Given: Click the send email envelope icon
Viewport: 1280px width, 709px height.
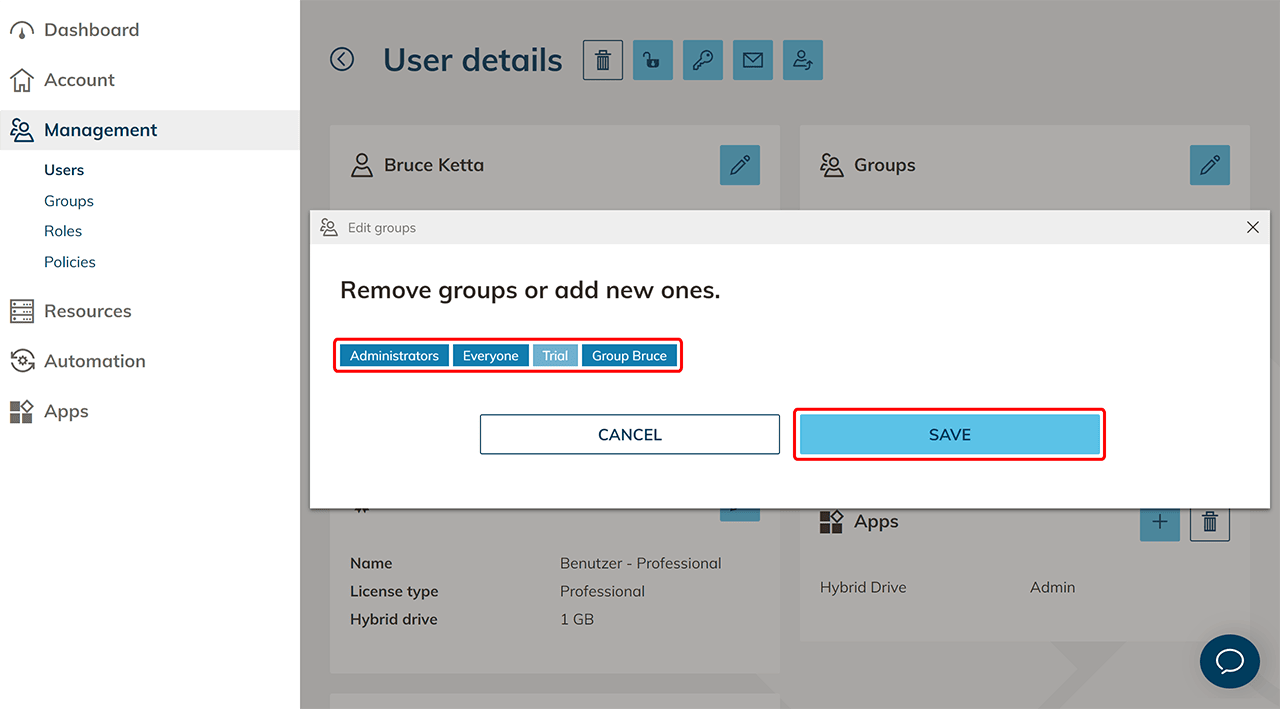Looking at the screenshot, I should tap(753, 60).
